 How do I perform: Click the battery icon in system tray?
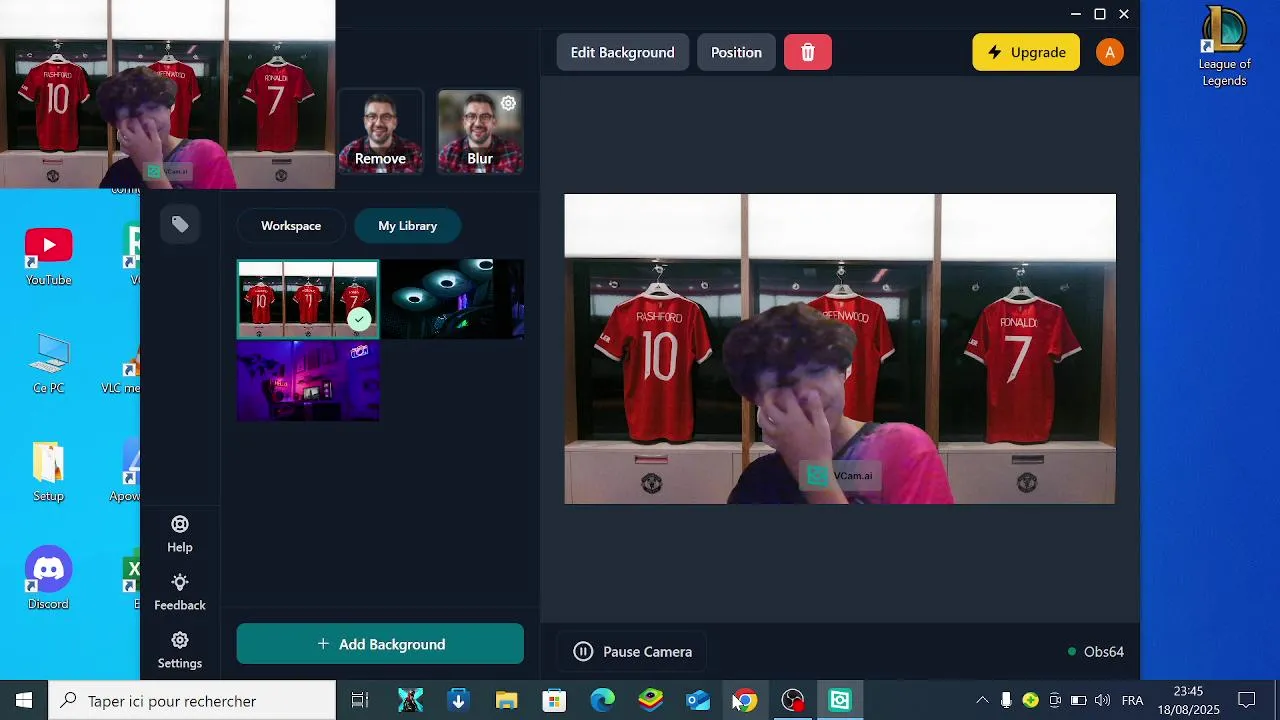point(1078,701)
